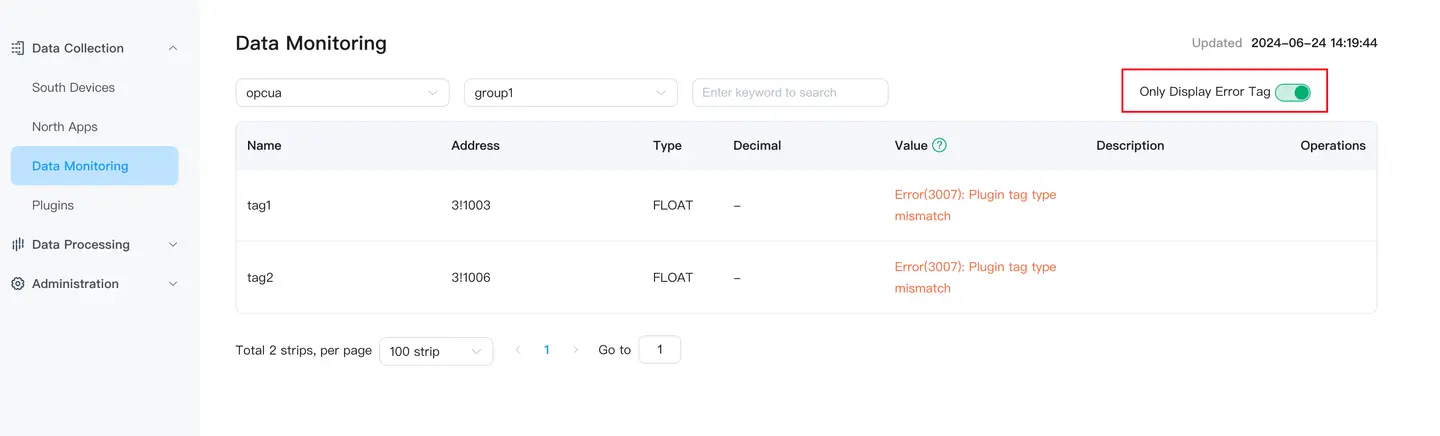Open the 100 strip page size dropdown
1440x436 pixels.
(x=436, y=351)
